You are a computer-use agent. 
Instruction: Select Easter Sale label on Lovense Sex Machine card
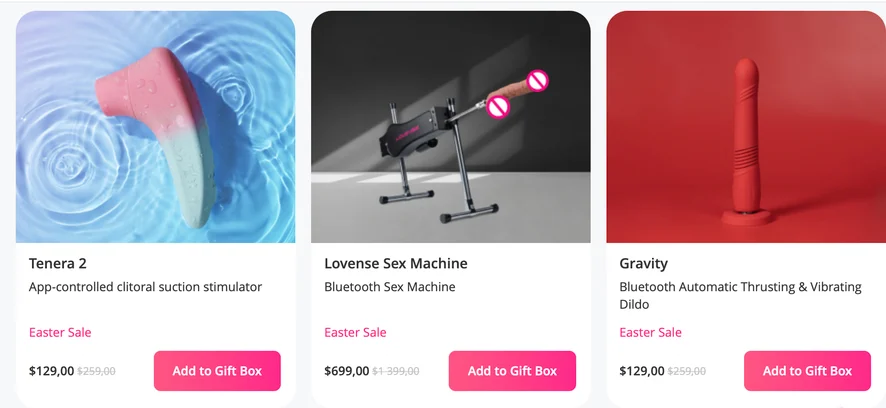click(355, 332)
